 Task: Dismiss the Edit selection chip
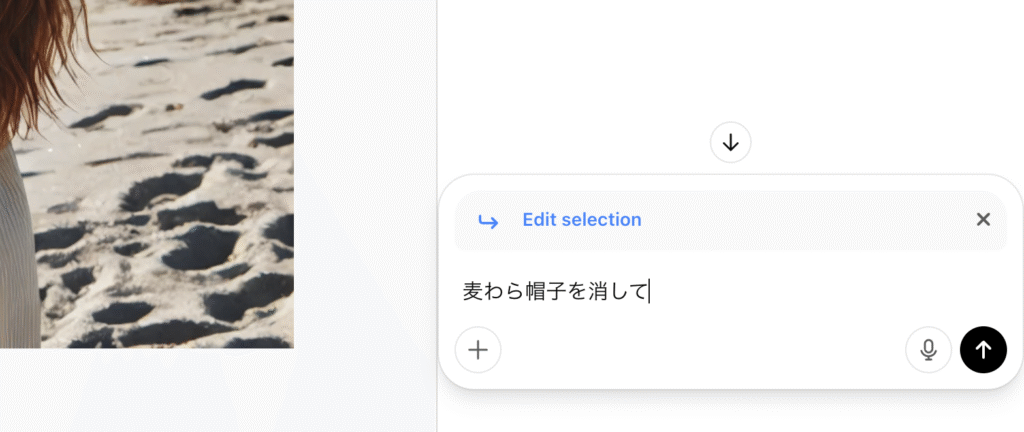(983, 219)
